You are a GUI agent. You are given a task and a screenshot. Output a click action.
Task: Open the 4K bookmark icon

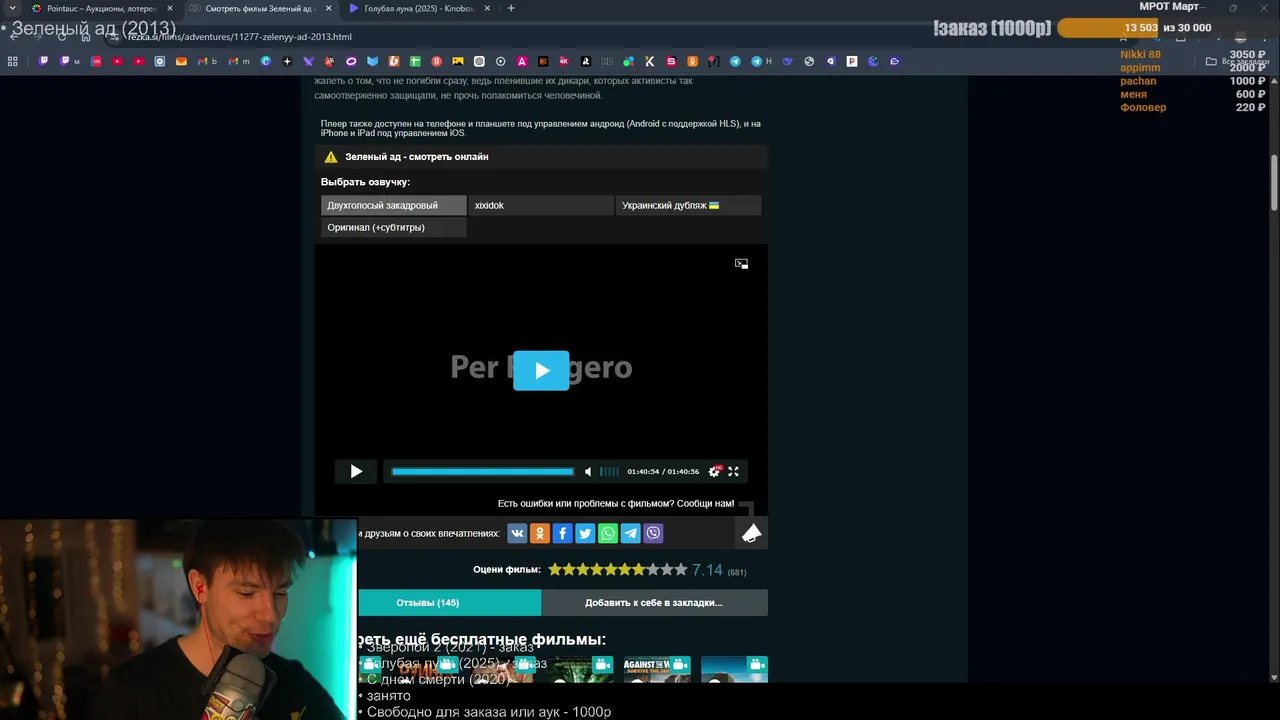(564, 61)
